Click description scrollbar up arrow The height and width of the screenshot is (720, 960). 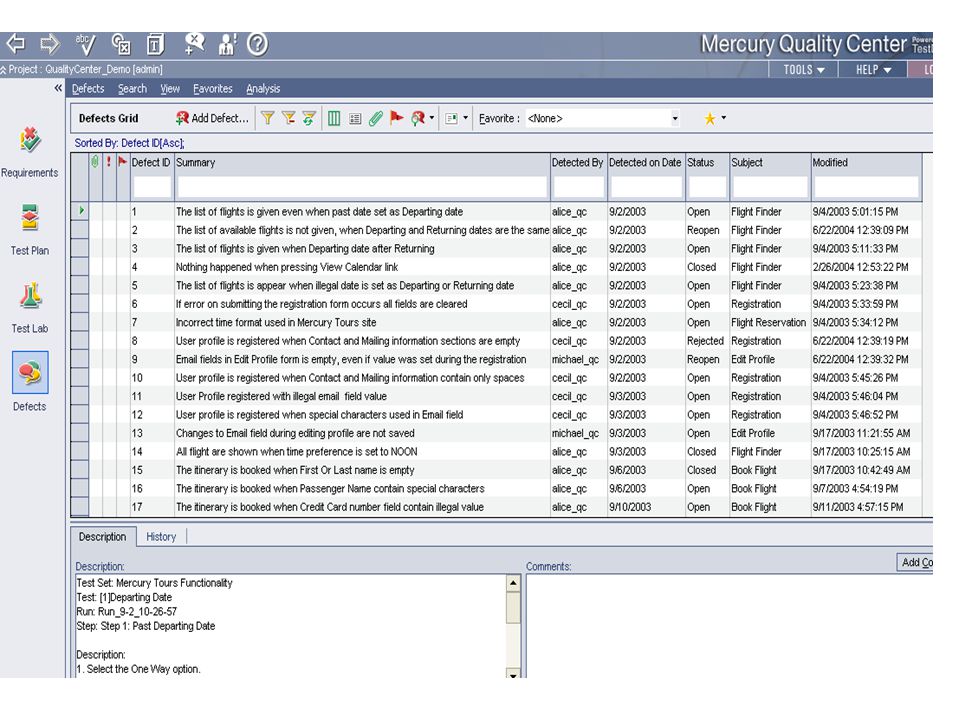pyautogui.click(x=513, y=582)
